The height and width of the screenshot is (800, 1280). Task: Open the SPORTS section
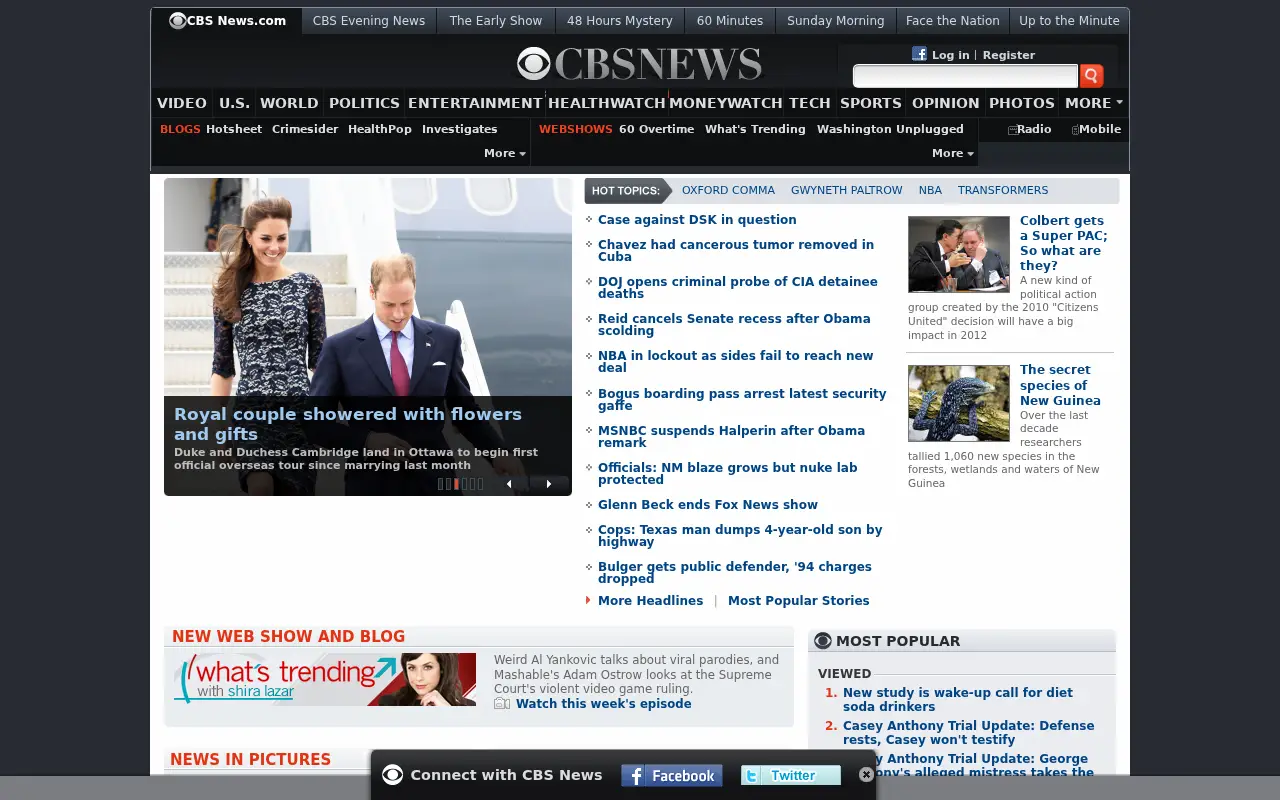click(x=871, y=103)
